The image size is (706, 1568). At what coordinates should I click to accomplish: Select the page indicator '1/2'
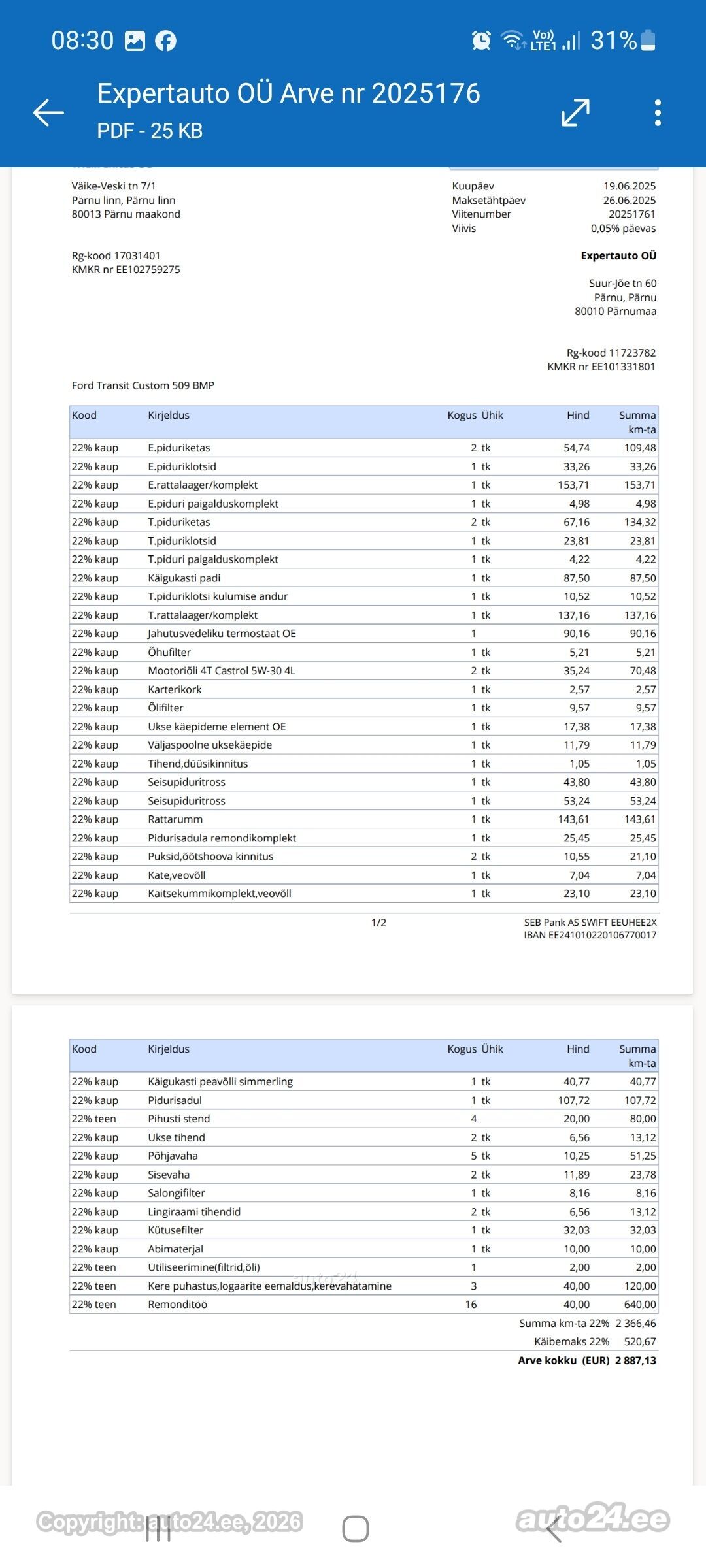coord(378,923)
